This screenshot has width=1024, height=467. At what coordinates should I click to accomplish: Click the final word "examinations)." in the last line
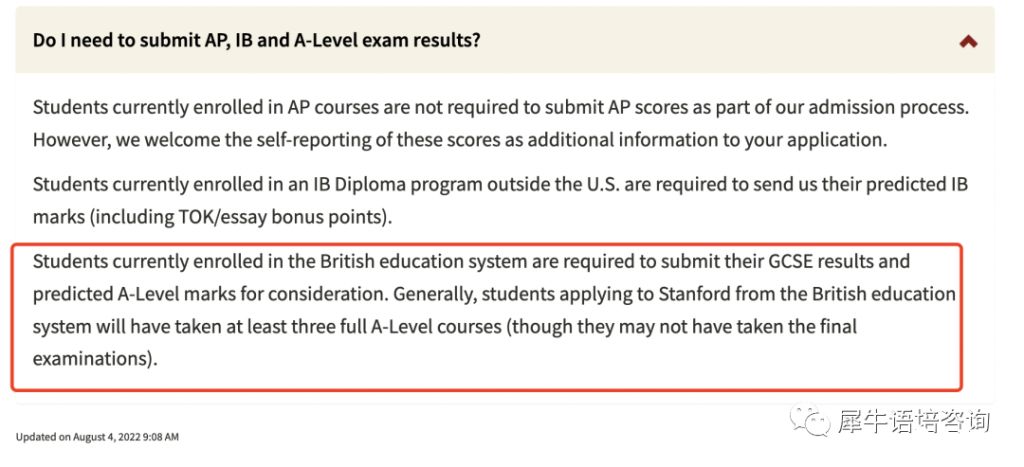pos(95,359)
